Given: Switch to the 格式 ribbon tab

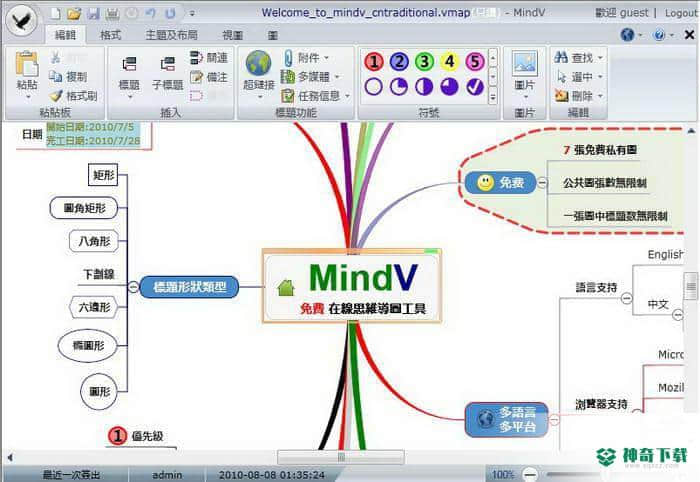Looking at the screenshot, I should pyautogui.click(x=110, y=35).
